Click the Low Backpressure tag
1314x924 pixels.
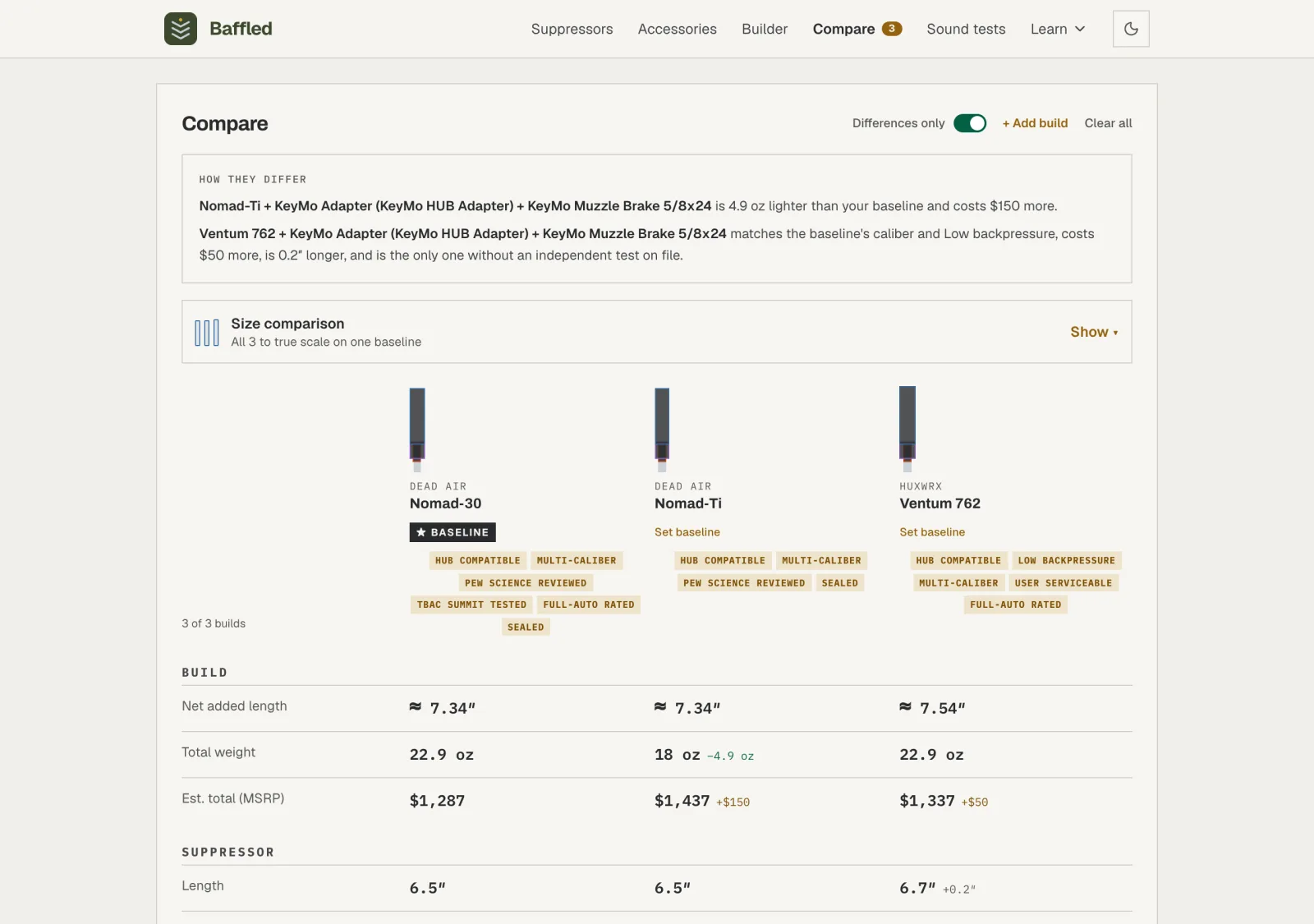(1067, 560)
